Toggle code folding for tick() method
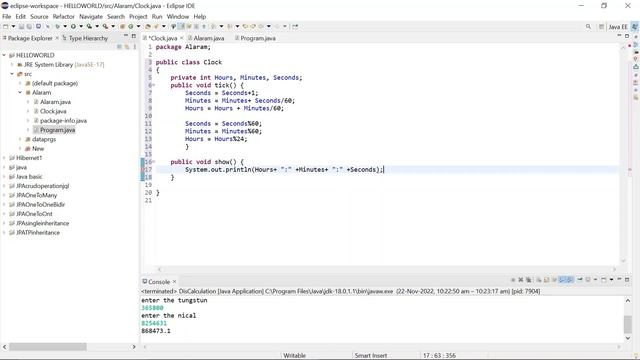Image resolution: width=640 pixels, height=360 pixels. 154,85
